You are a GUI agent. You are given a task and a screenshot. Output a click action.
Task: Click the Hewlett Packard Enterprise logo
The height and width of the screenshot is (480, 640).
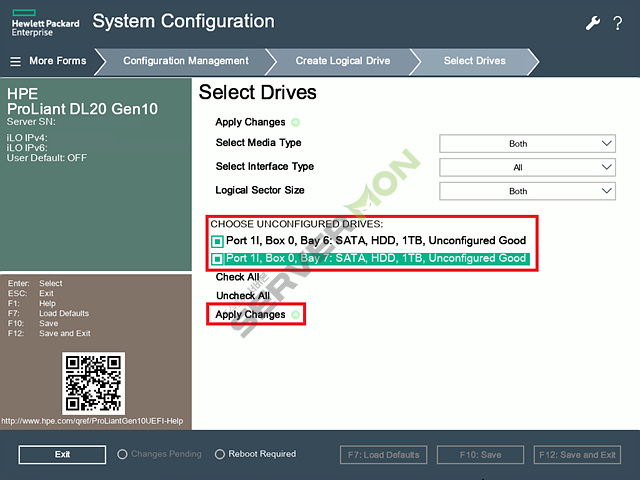coord(45,24)
